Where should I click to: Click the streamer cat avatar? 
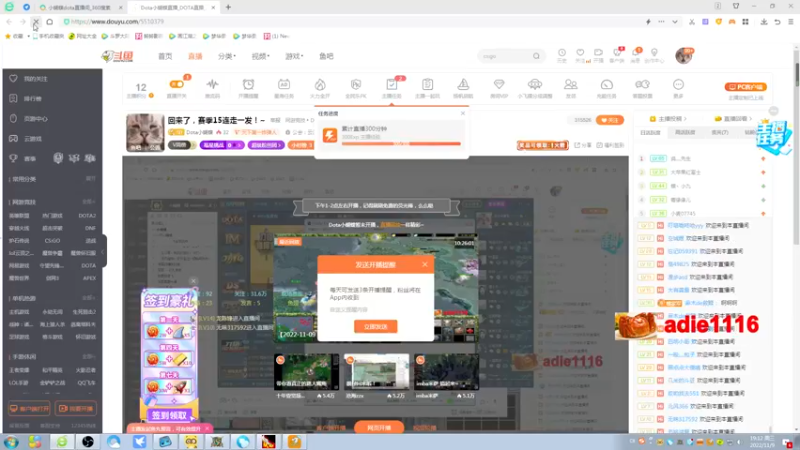[145, 133]
